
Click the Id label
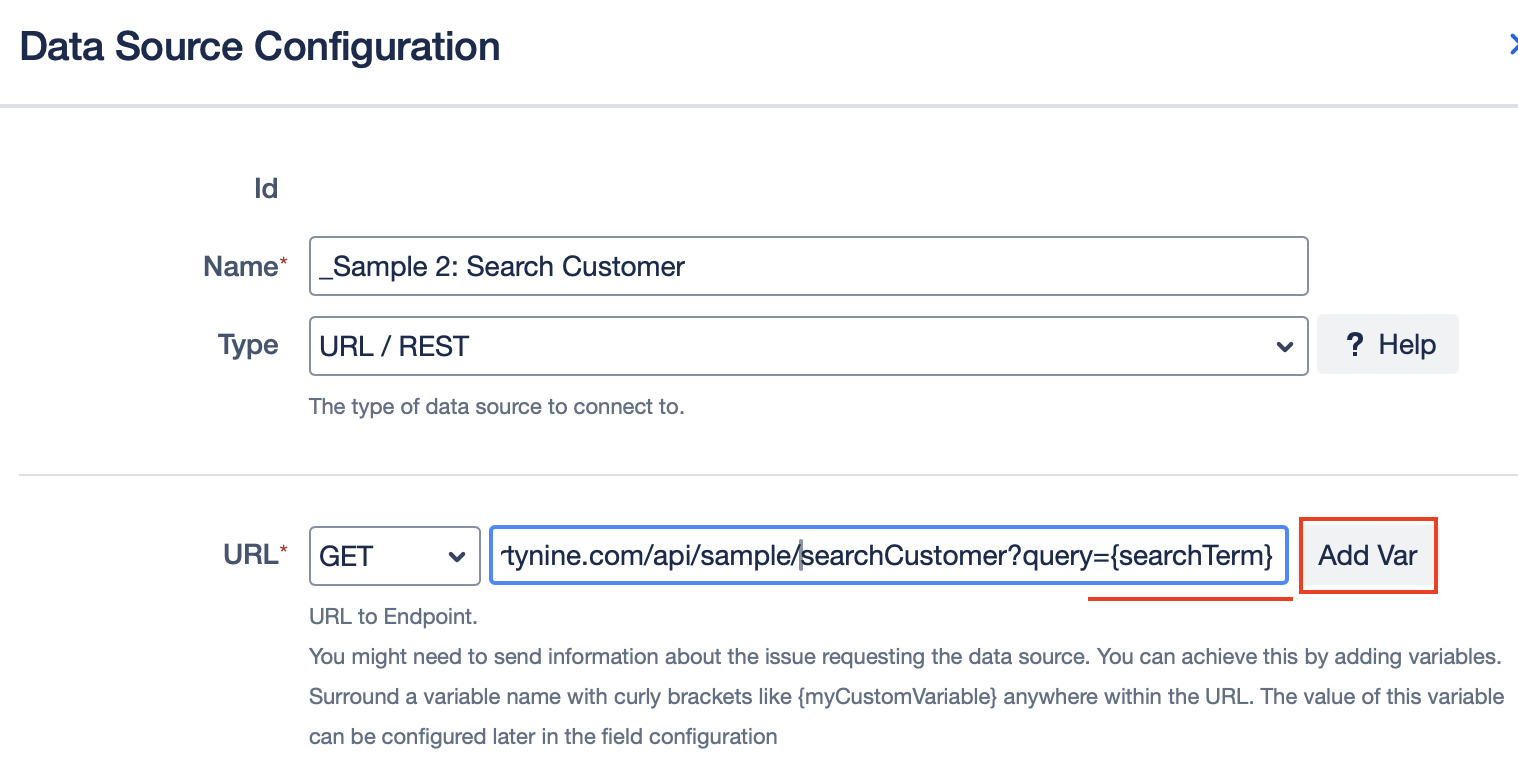267,187
